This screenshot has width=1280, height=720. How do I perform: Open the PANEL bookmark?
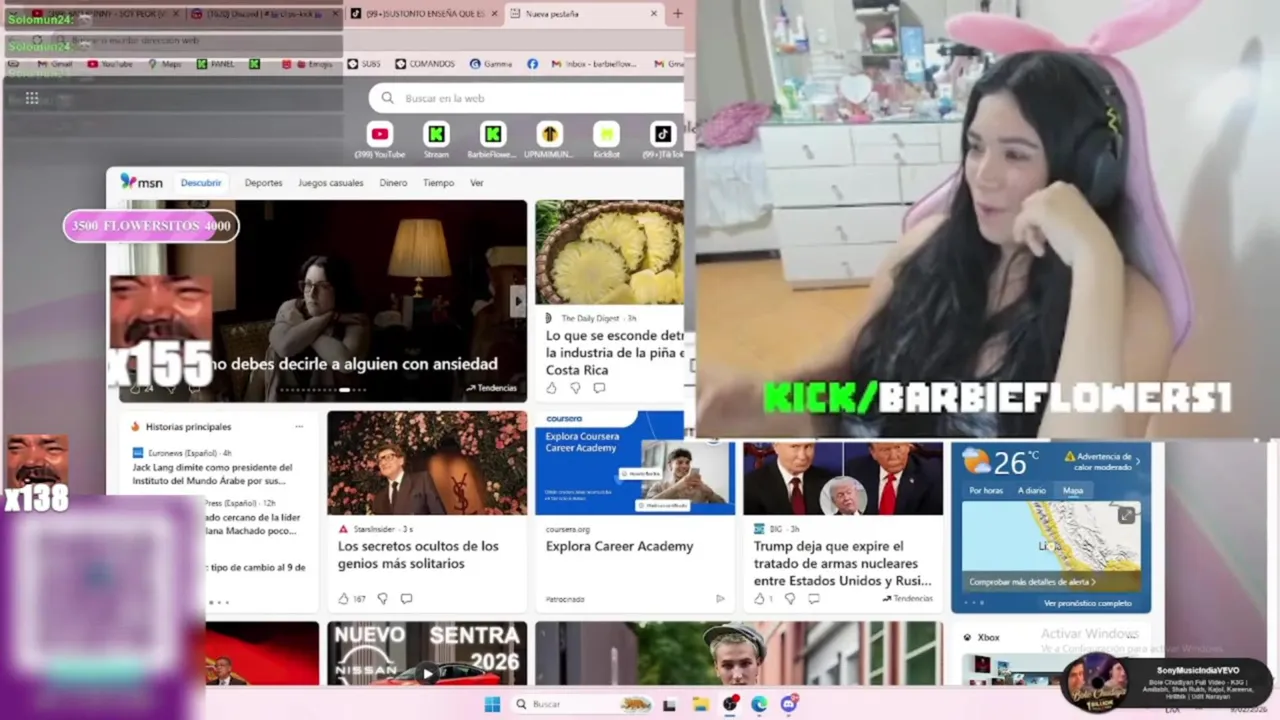[216, 64]
